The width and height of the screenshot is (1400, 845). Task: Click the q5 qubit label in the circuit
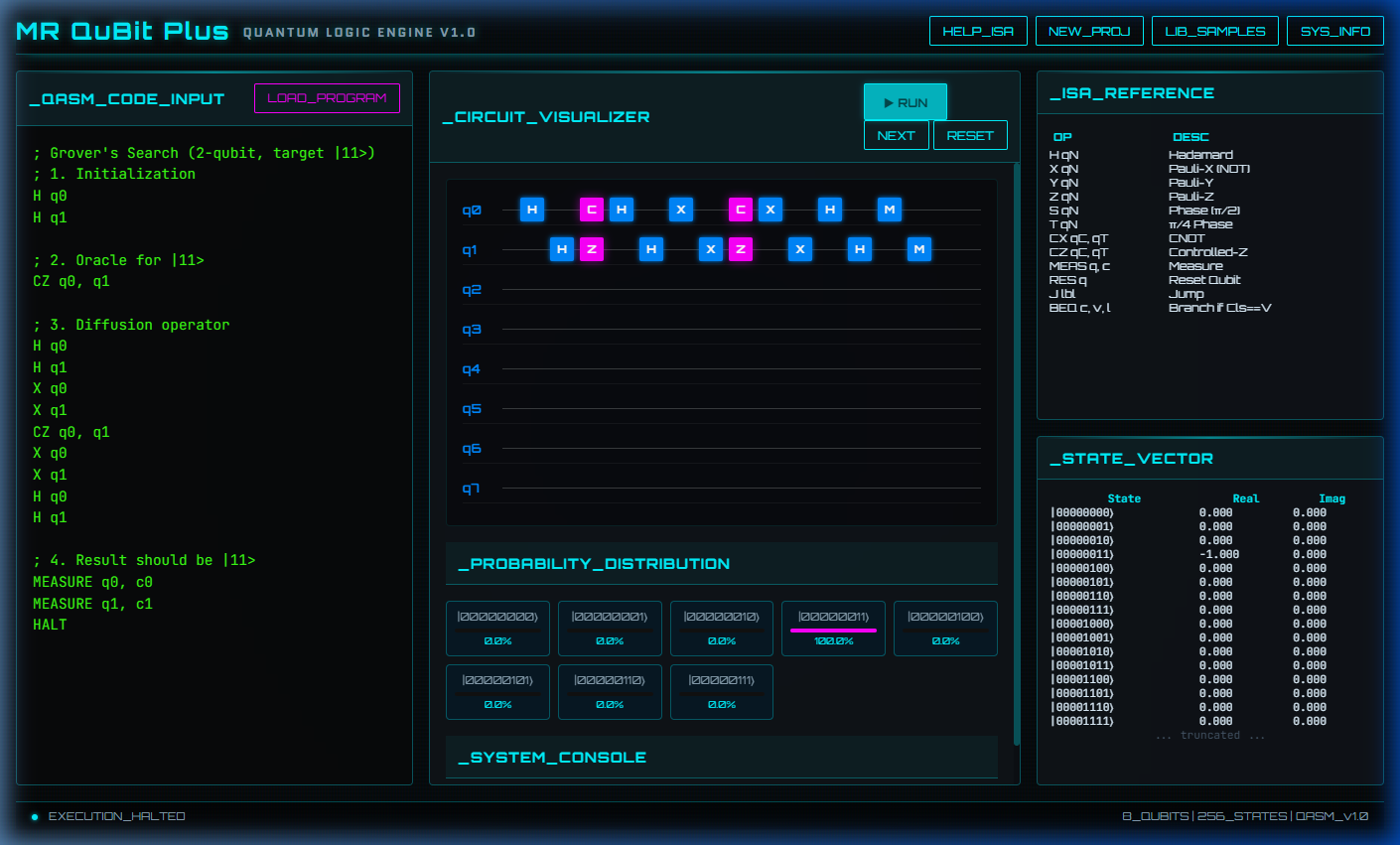pos(472,408)
